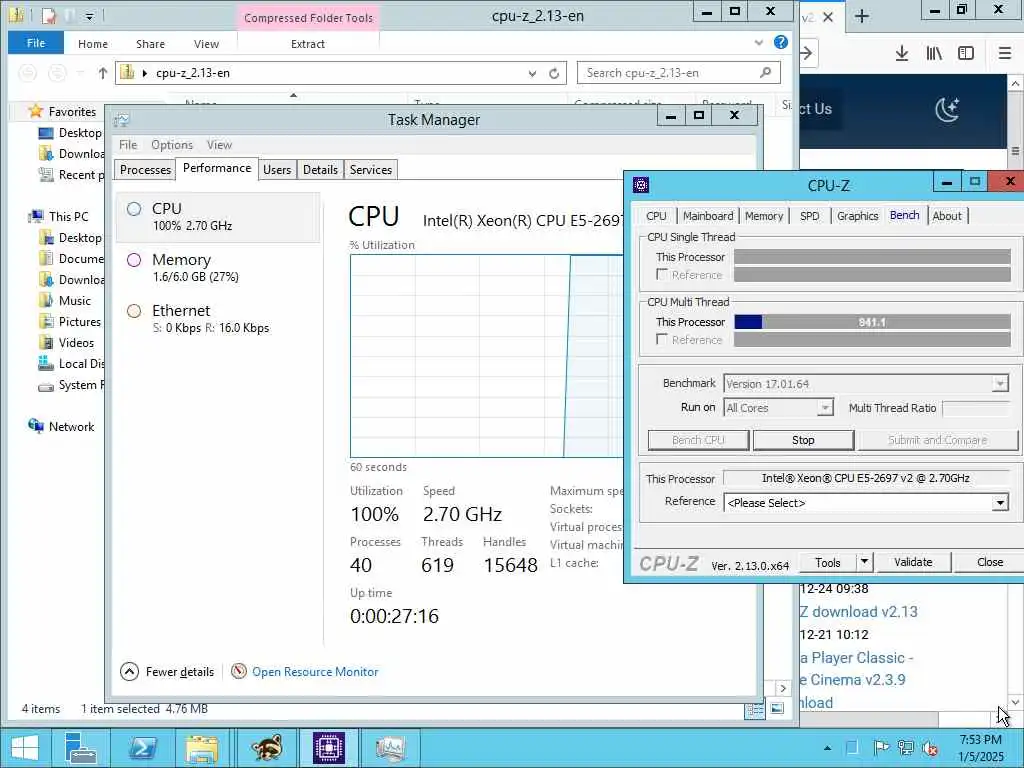The image size is (1024, 768).
Task: Click the Close button in CPU-Z footer
Action: pyautogui.click(x=989, y=562)
